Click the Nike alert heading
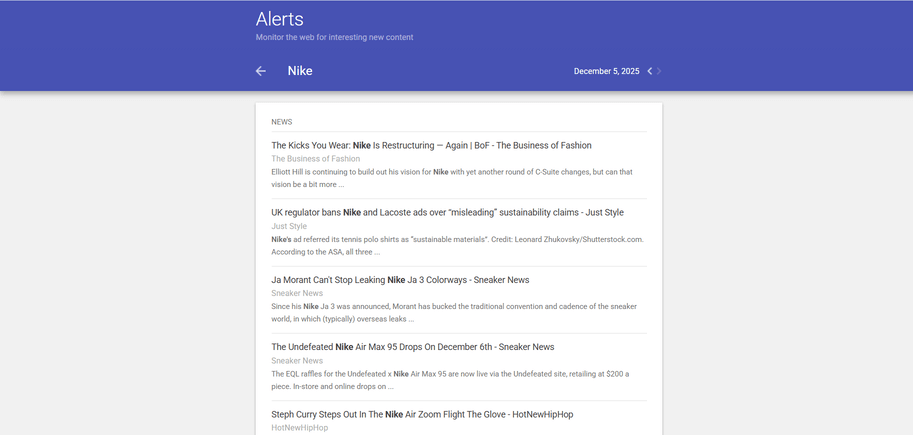The width and height of the screenshot is (913, 435). point(300,71)
